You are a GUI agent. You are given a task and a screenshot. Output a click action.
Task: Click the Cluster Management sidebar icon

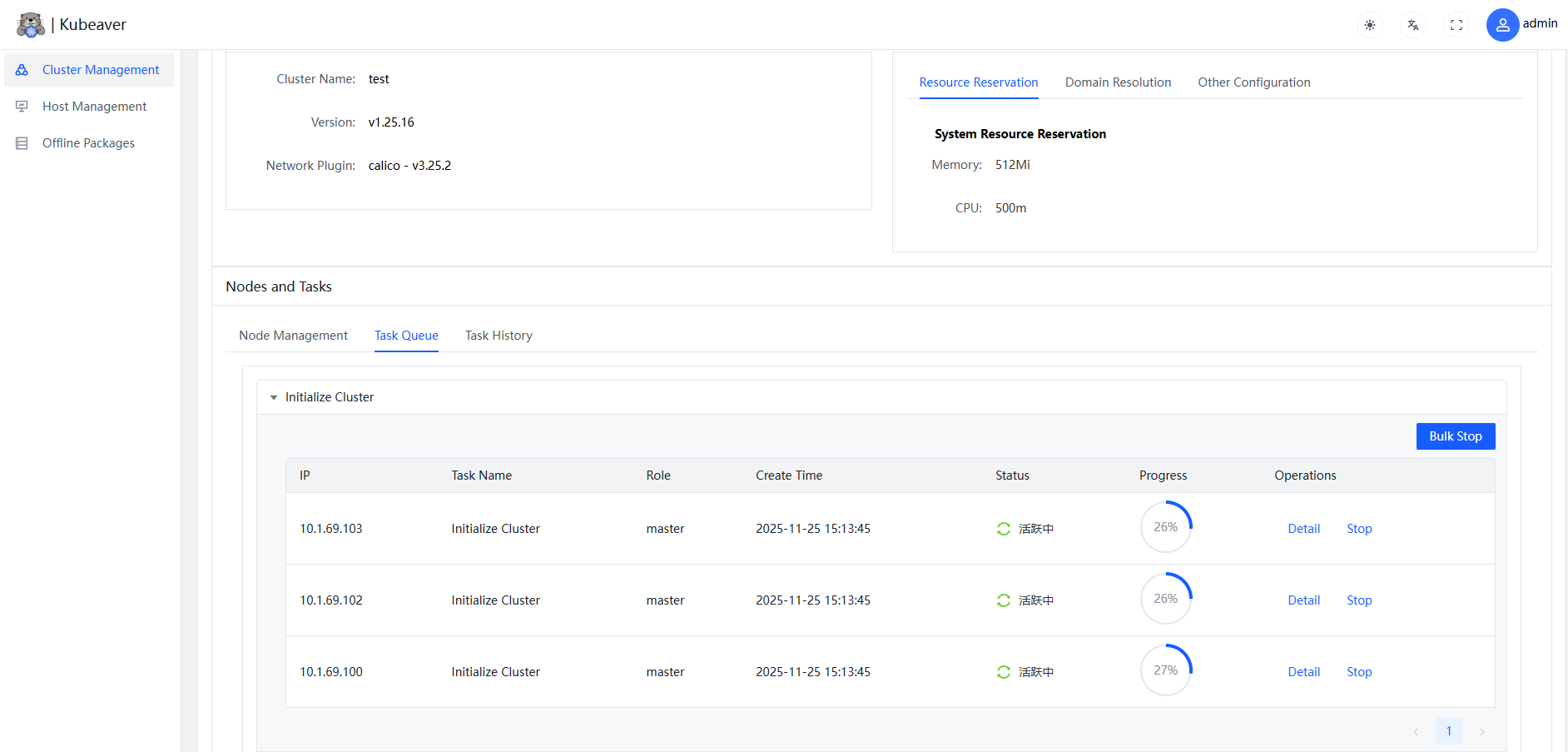(x=22, y=70)
